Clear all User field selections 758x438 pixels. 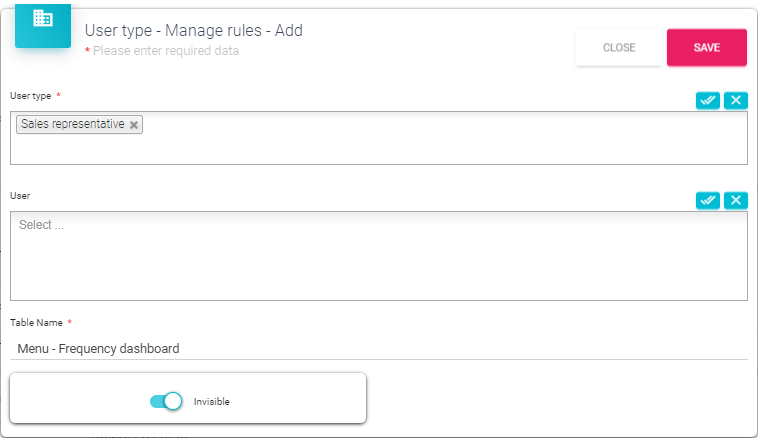(736, 200)
